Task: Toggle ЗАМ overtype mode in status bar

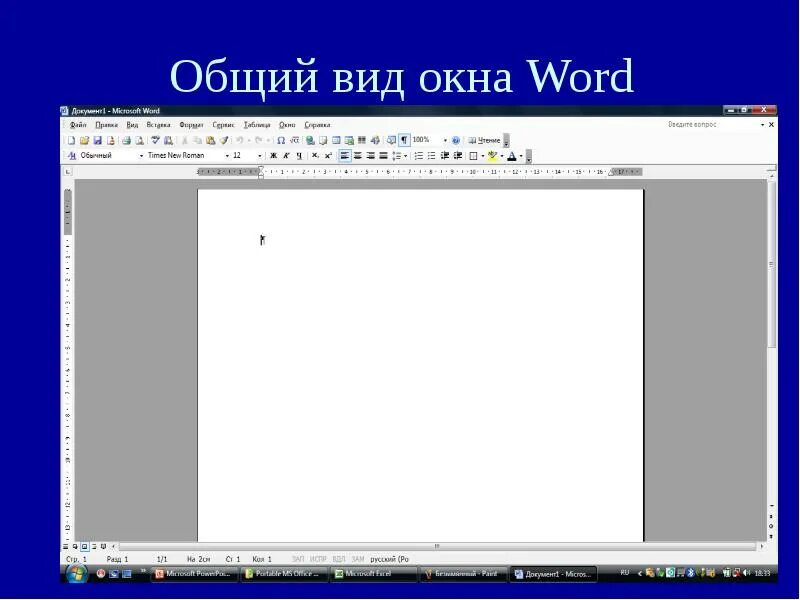Action: click(358, 559)
